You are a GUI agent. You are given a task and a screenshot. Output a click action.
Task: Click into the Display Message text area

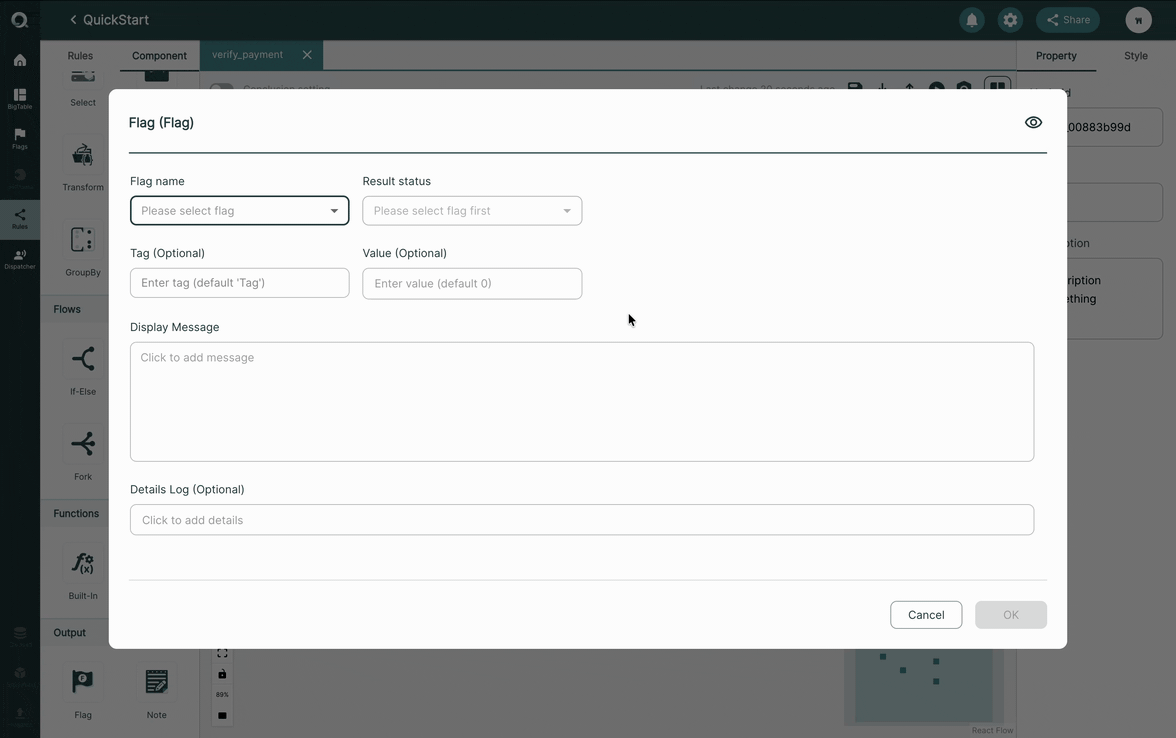(x=582, y=402)
